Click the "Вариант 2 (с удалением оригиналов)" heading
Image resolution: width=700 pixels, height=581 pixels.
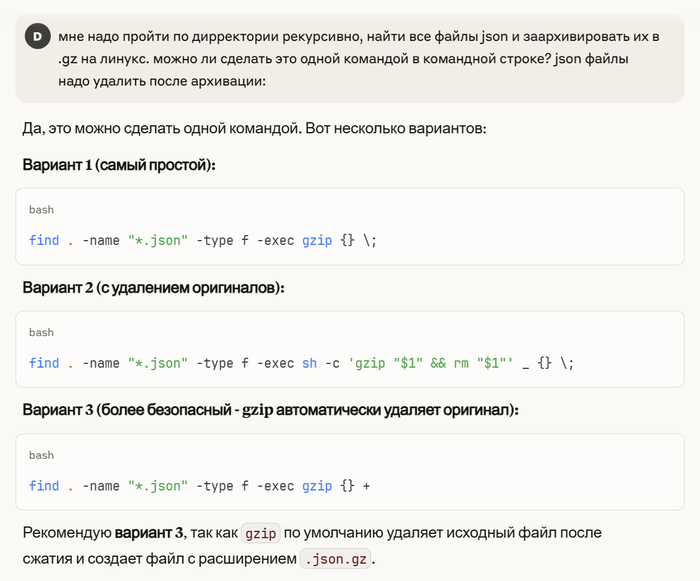(x=153, y=288)
